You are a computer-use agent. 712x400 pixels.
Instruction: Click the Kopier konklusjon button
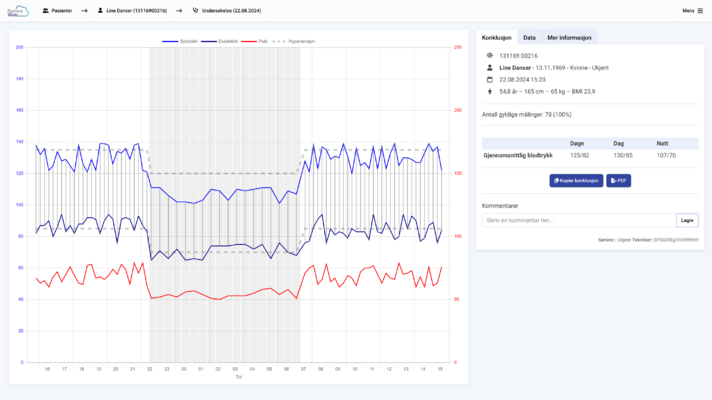576,181
